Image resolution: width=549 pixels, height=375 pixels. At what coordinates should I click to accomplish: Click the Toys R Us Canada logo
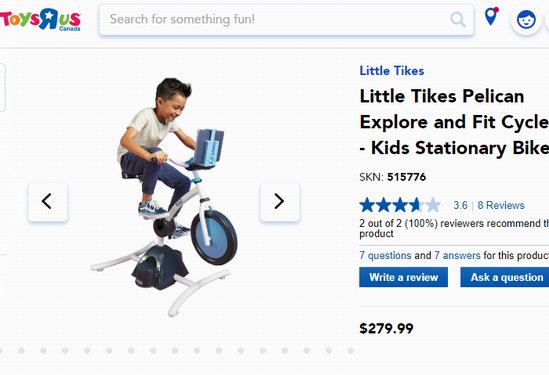[41, 20]
